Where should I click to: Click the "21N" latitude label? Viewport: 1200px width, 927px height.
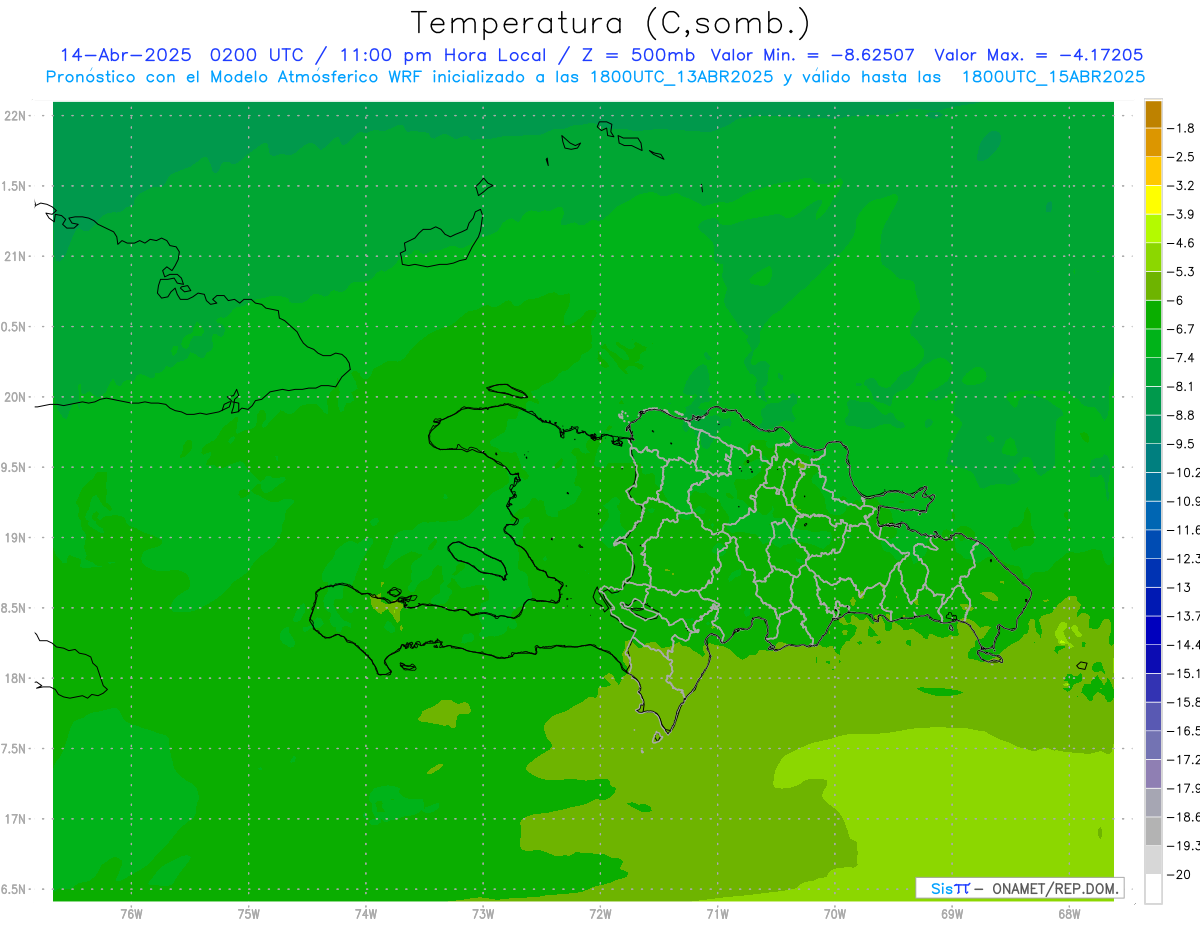(16, 257)
